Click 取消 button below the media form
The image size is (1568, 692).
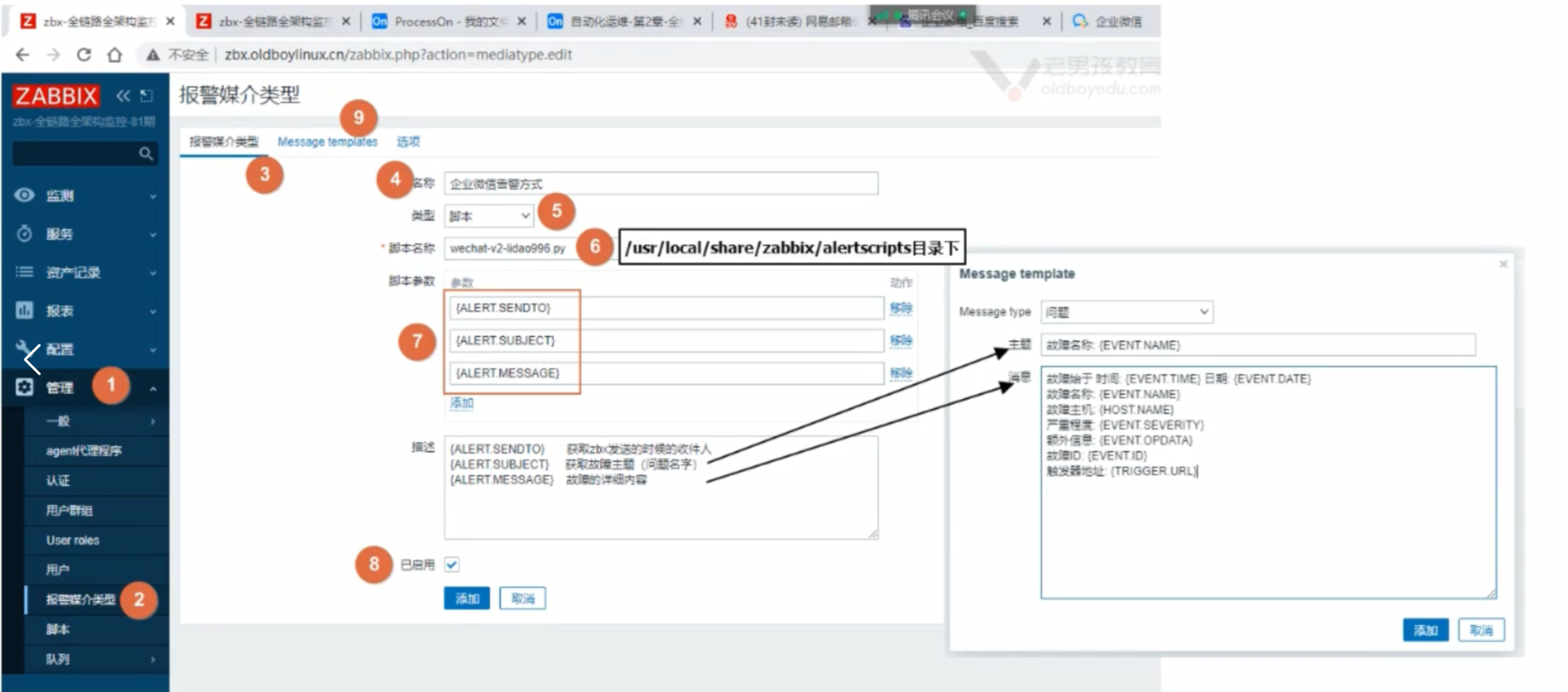coord(522,598)
